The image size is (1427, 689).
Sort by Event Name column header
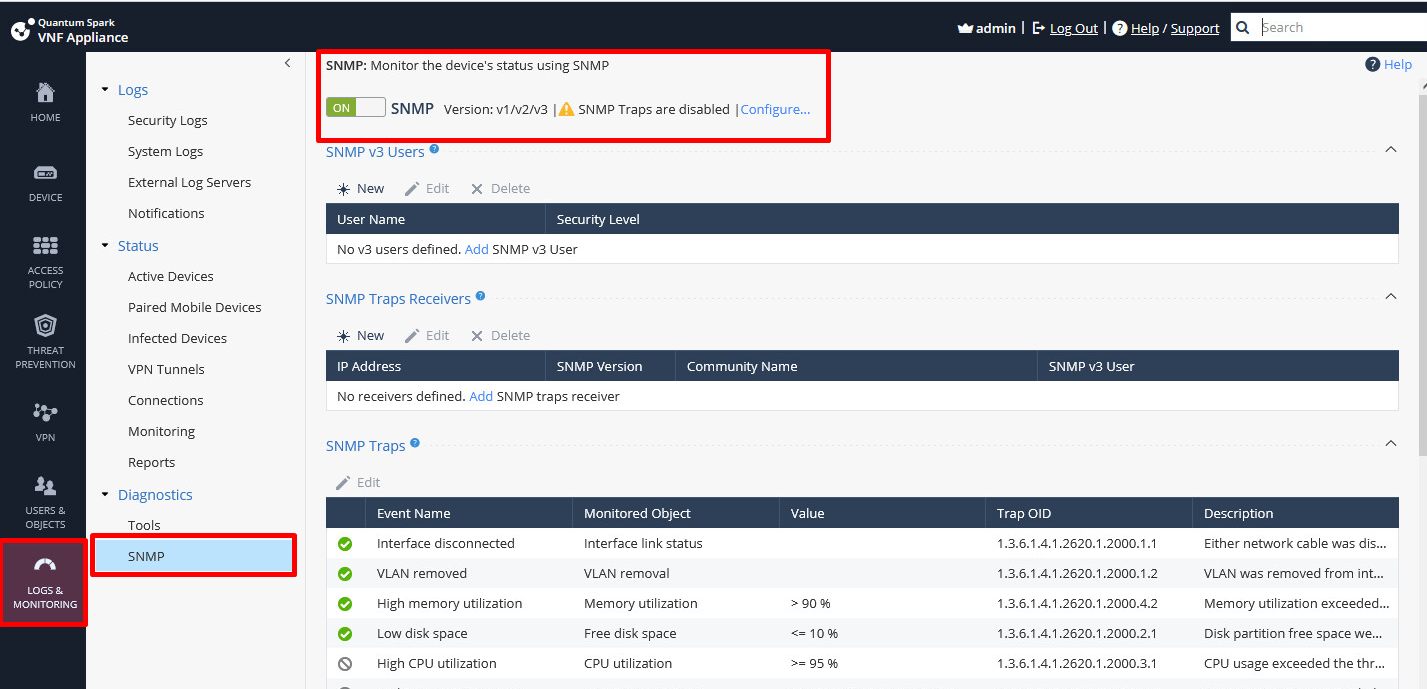point(468,514)
